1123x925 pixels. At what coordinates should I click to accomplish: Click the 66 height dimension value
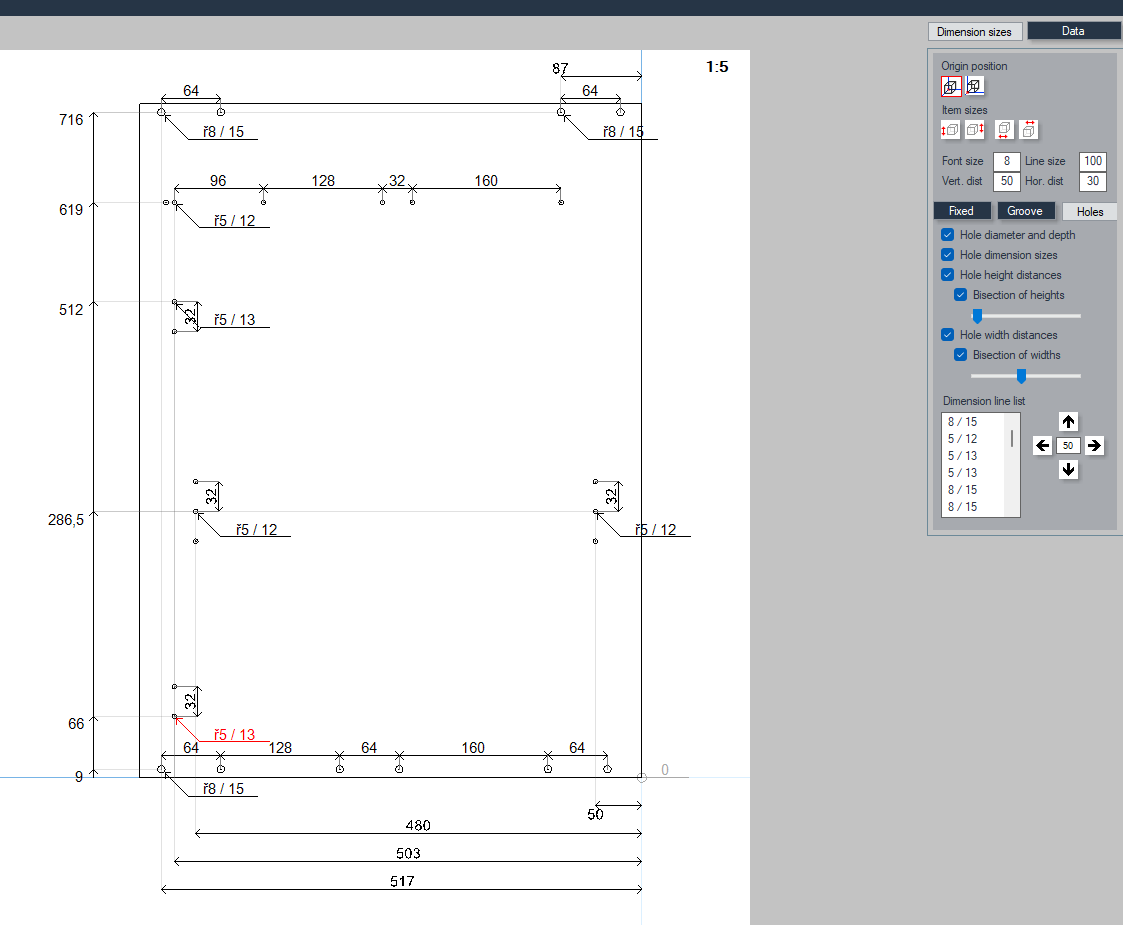76,724
